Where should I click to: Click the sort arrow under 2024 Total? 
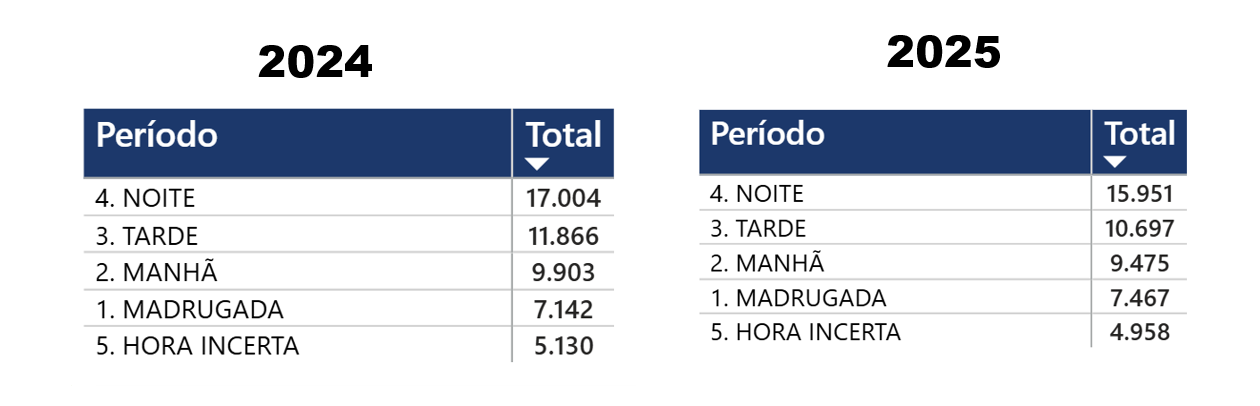tap(537, 164)
